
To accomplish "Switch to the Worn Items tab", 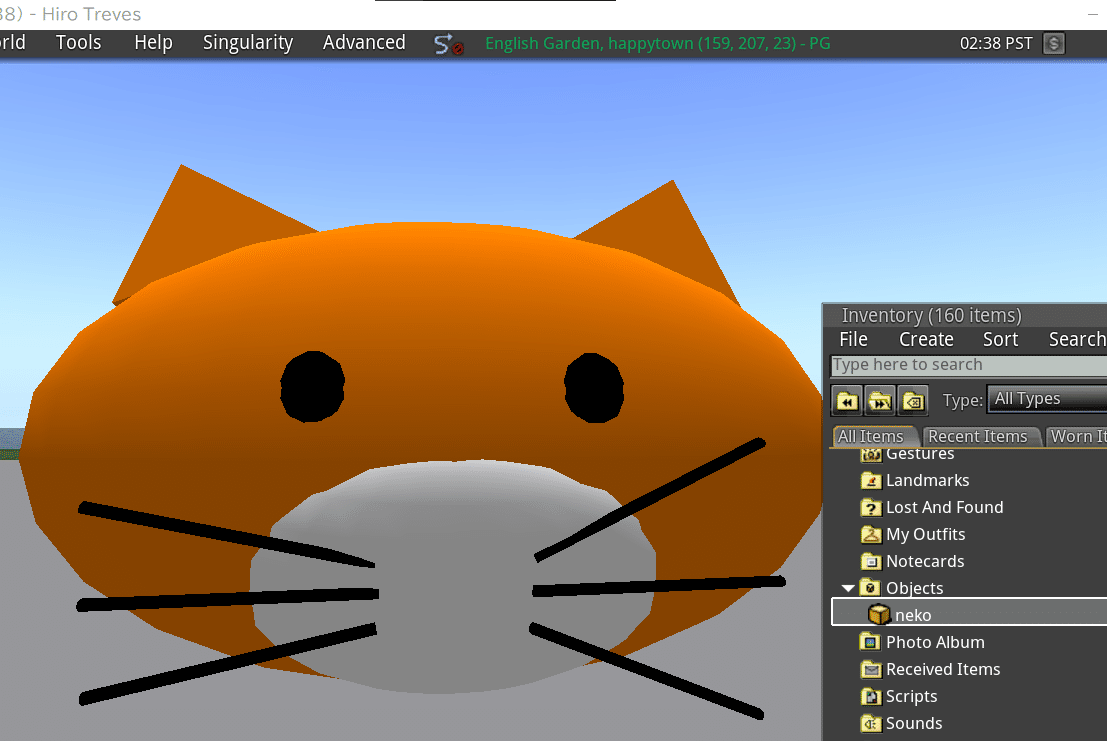I will click(1077, 436).
